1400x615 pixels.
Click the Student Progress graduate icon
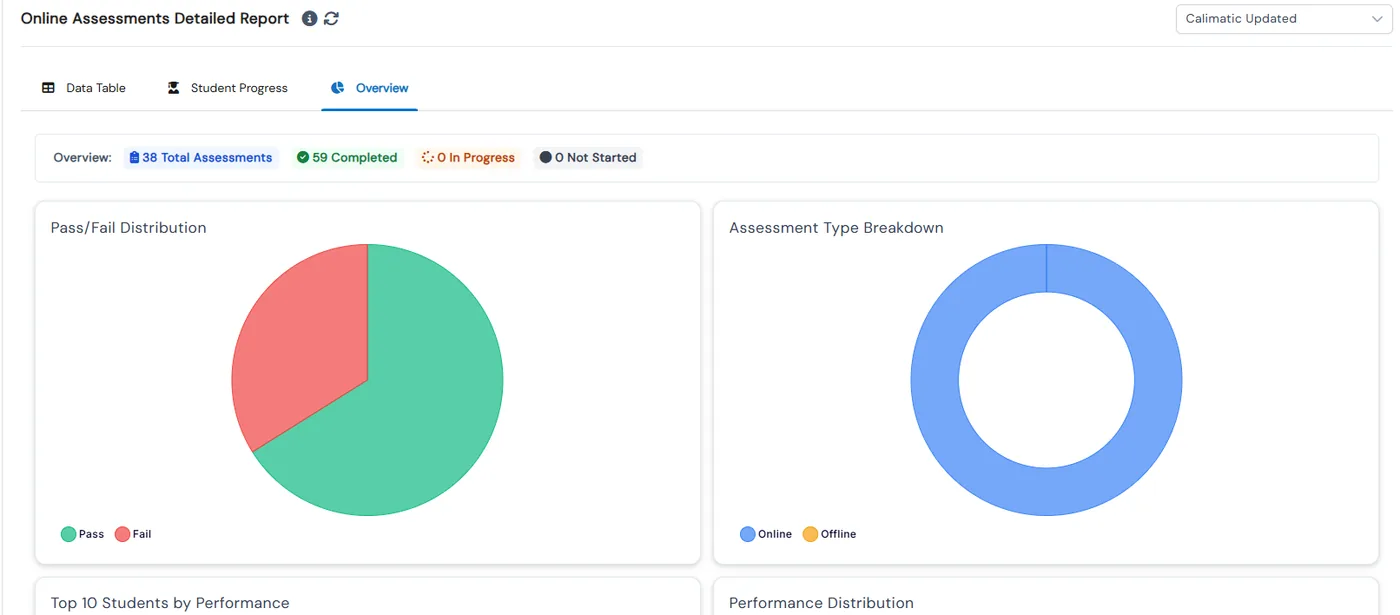pyautogui.click(x=173, y=88)
